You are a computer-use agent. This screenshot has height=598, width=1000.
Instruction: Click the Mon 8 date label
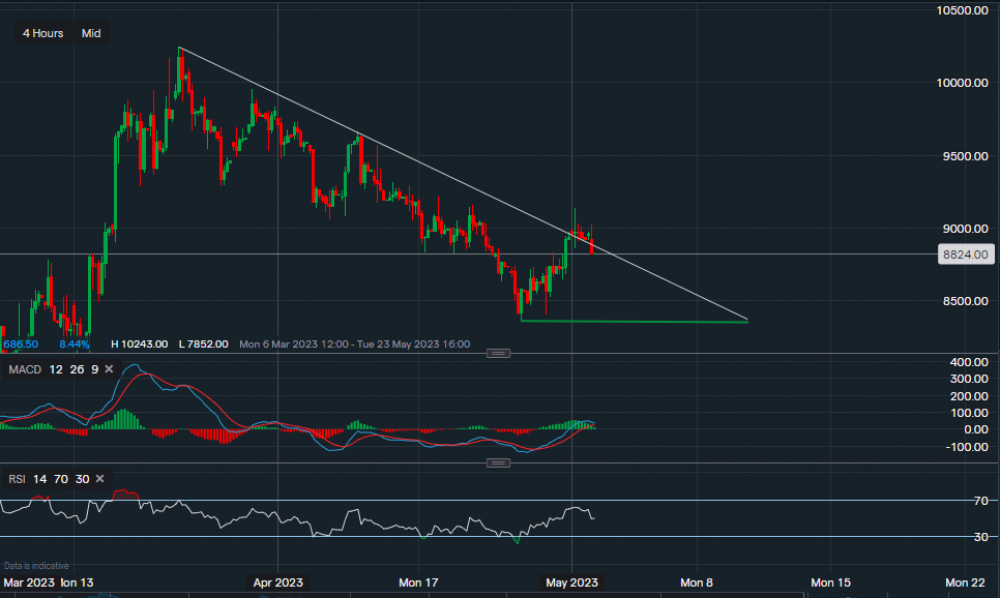[x=696, y=581]
